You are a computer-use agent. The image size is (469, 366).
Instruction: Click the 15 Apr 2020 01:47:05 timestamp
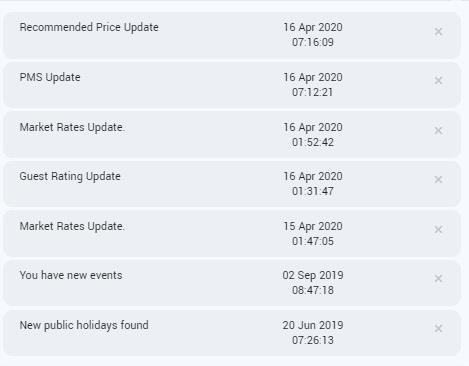tap(313, 234)
